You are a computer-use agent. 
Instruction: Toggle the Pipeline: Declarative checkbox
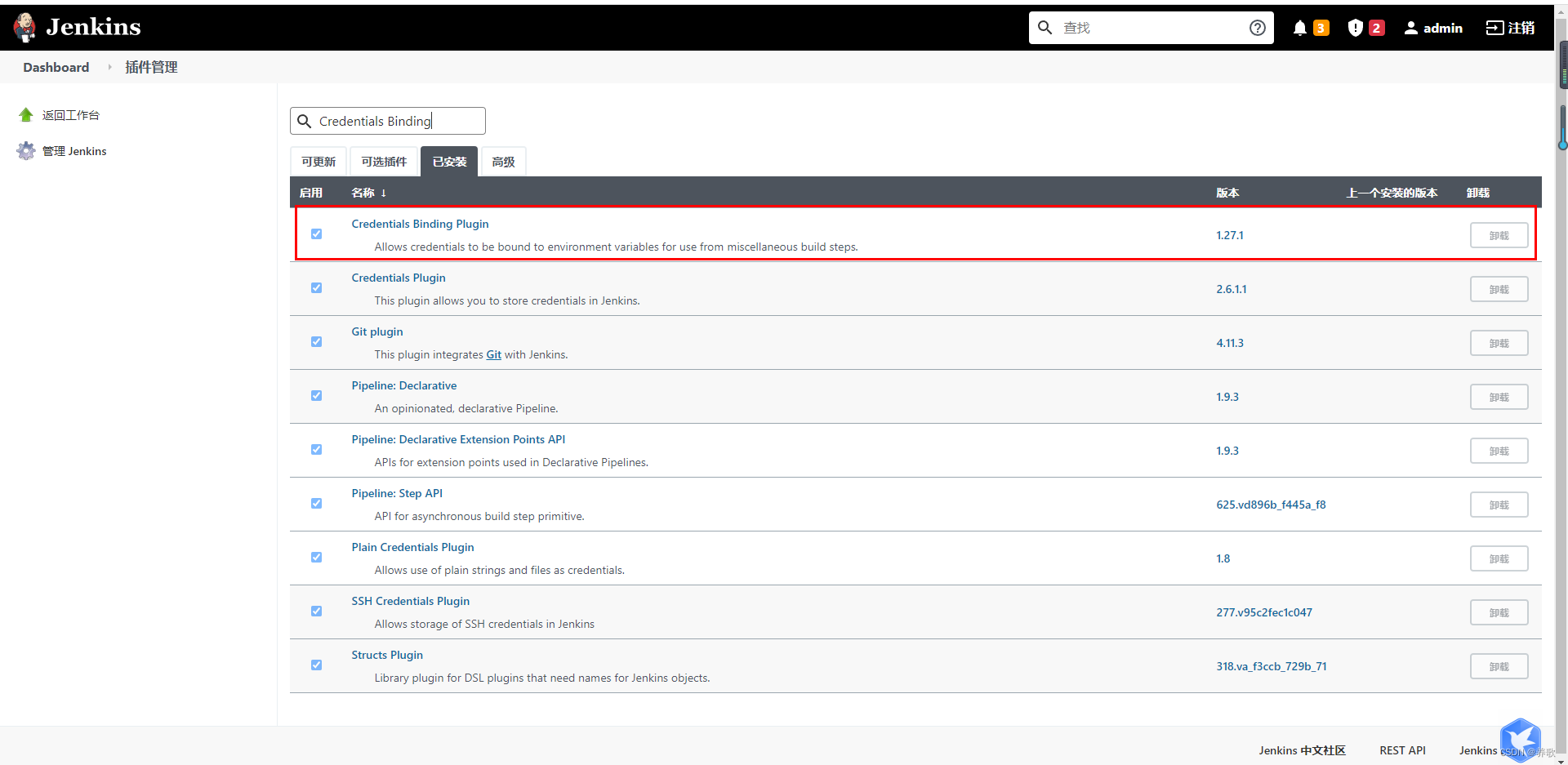(x=316, y=396)
